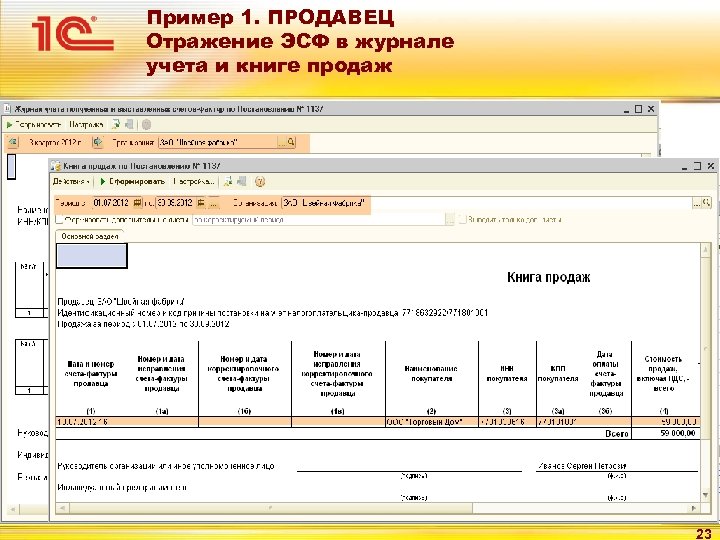Click greyed save icon in journal window toolbar
Viewport: 720px width, 540px height.
pyautogui.click(x=129, y=124)
